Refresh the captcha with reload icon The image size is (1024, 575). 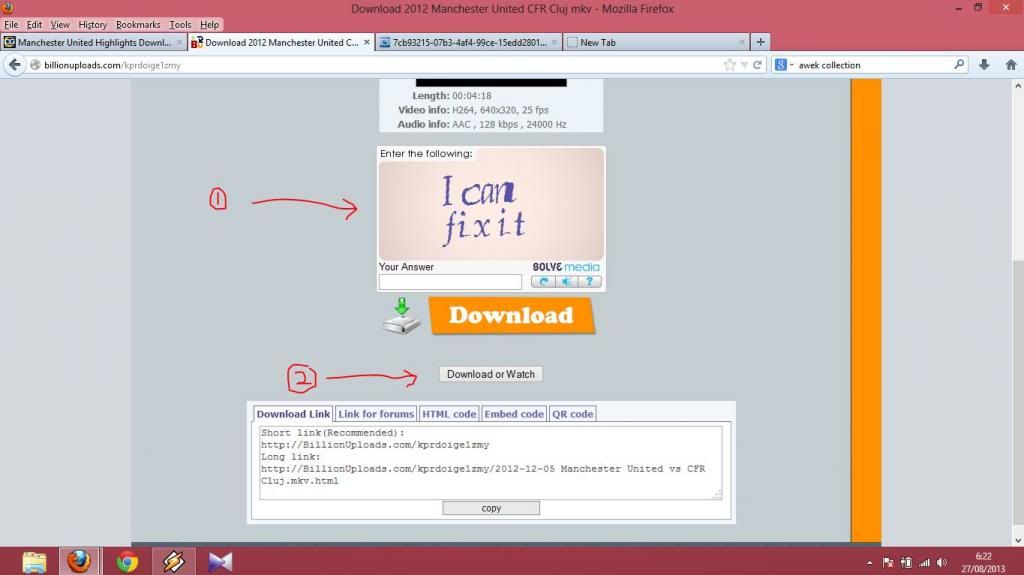(x=542, y=282)
